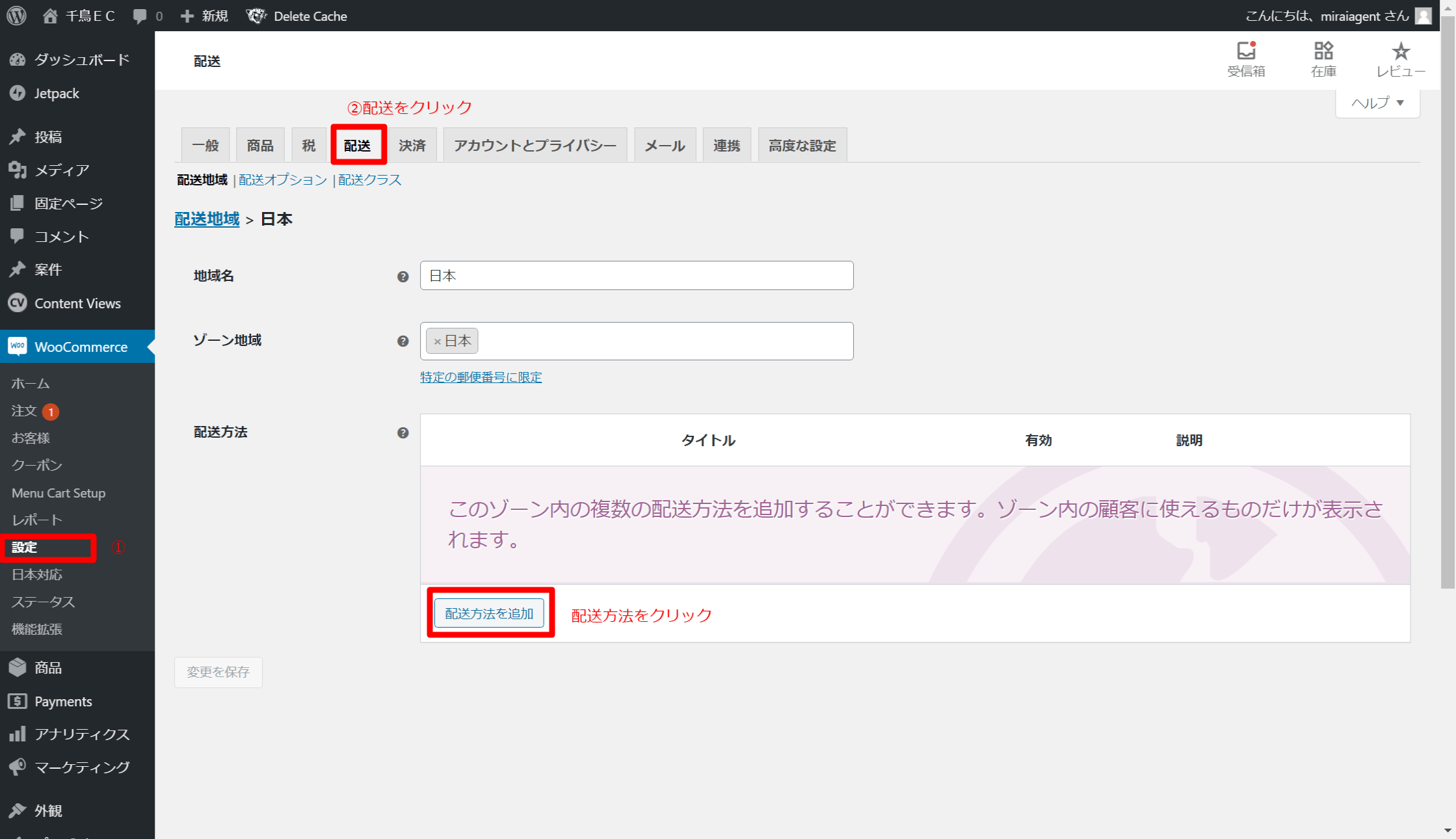
Task: Open the 特定の郵便番号に限定 link
Action: 481,377
